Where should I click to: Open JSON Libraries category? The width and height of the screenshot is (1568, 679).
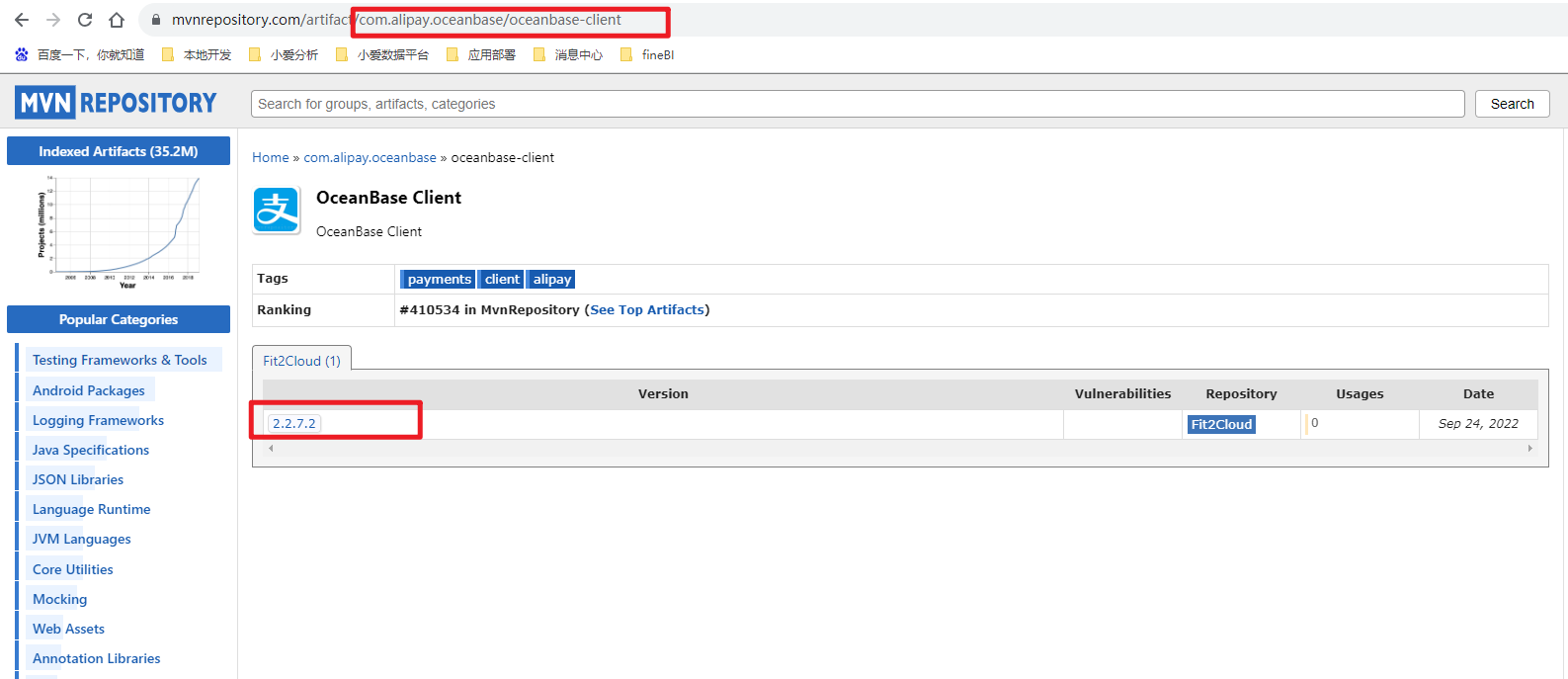click(78, 479)
